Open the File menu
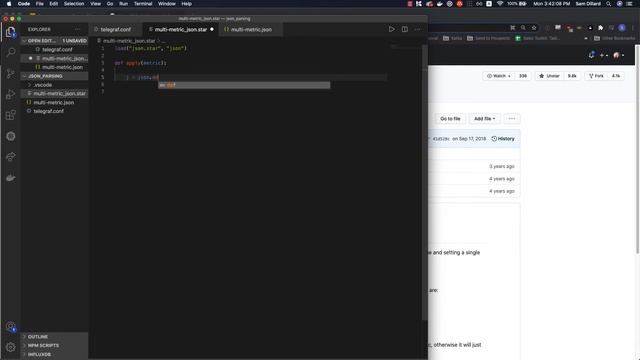The height and width of the screenshot is (360, 640). point(40,4)
